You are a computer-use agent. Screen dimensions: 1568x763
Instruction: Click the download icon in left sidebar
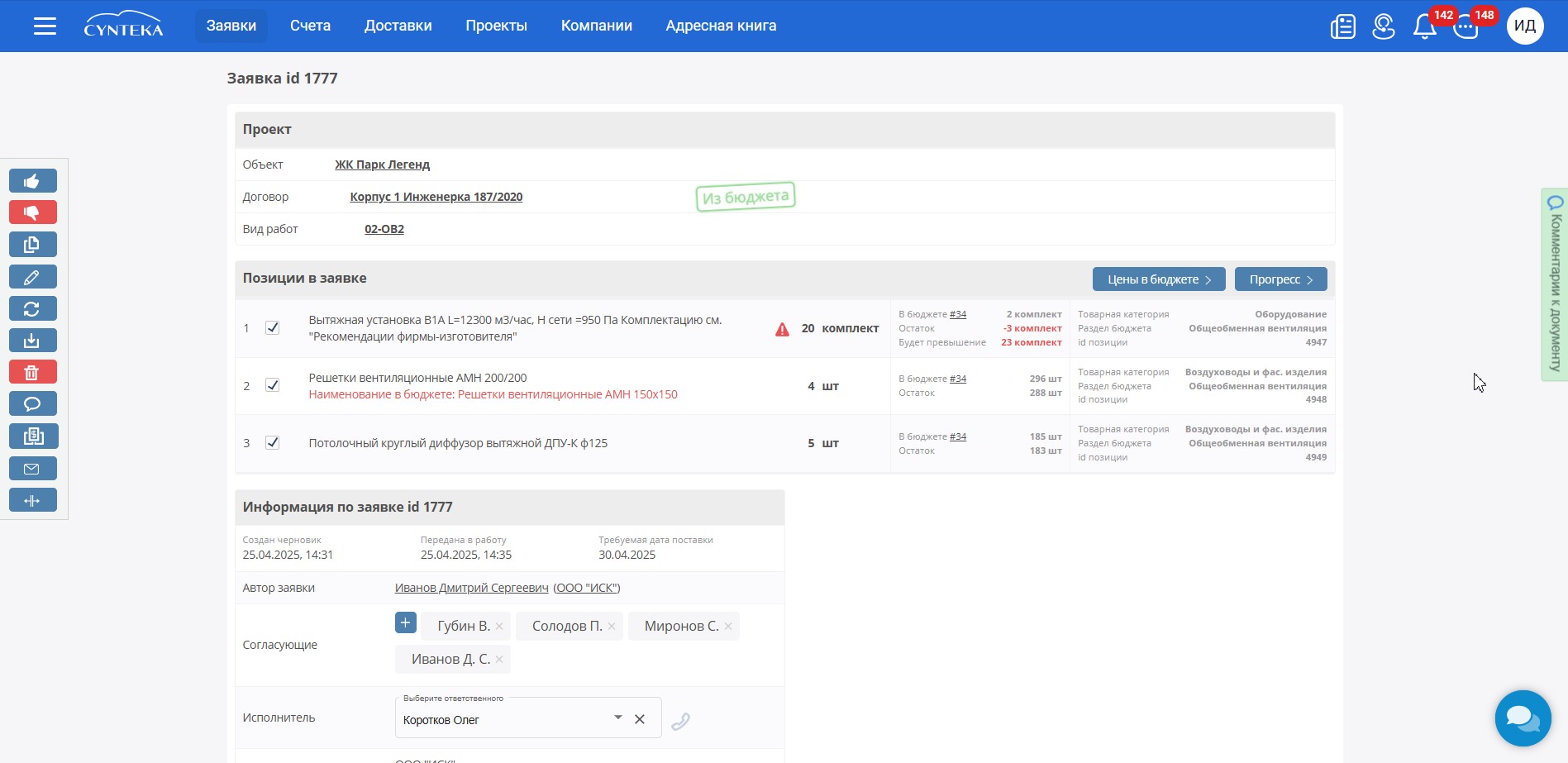click(32, 341)
